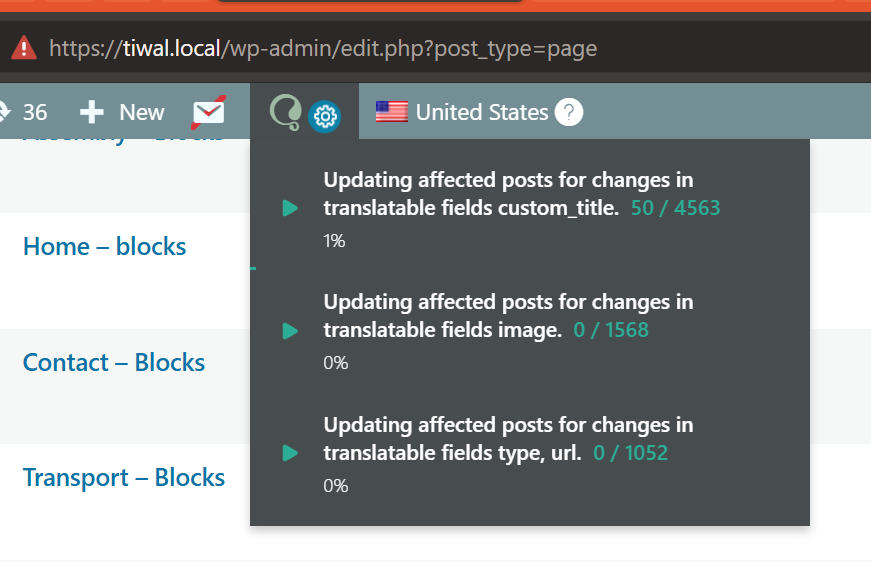
Task: Click the 1% progress indicator
Action: [x=334, y=241]
